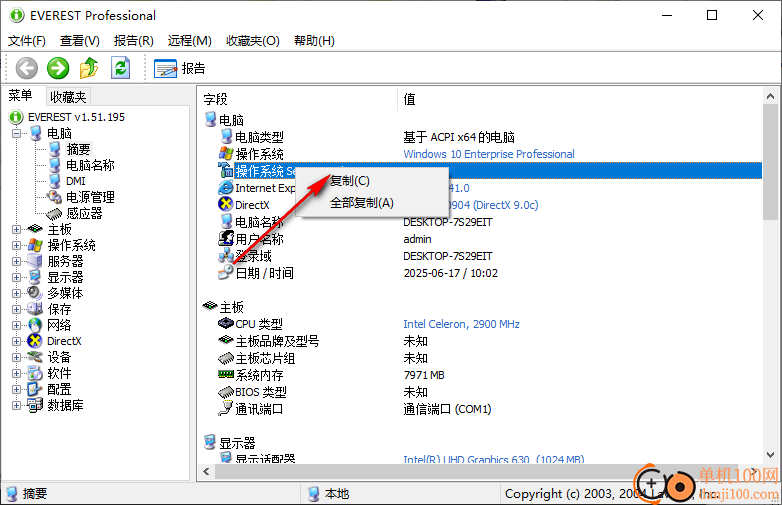Open the 收藏夹(O) menu
This screenshot has width=782, height=505.
[253, 40]
